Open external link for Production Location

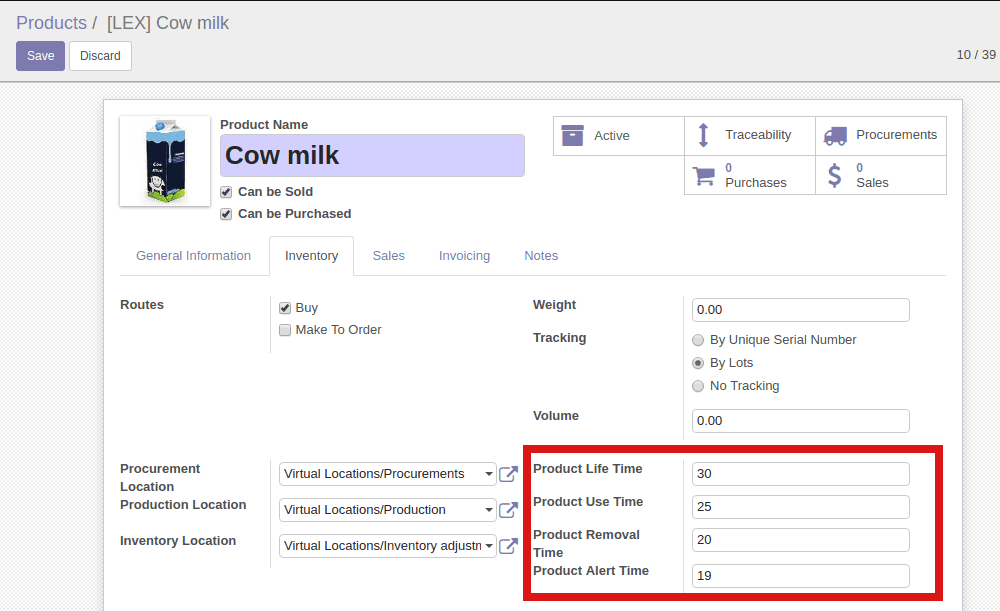[508, 510]
